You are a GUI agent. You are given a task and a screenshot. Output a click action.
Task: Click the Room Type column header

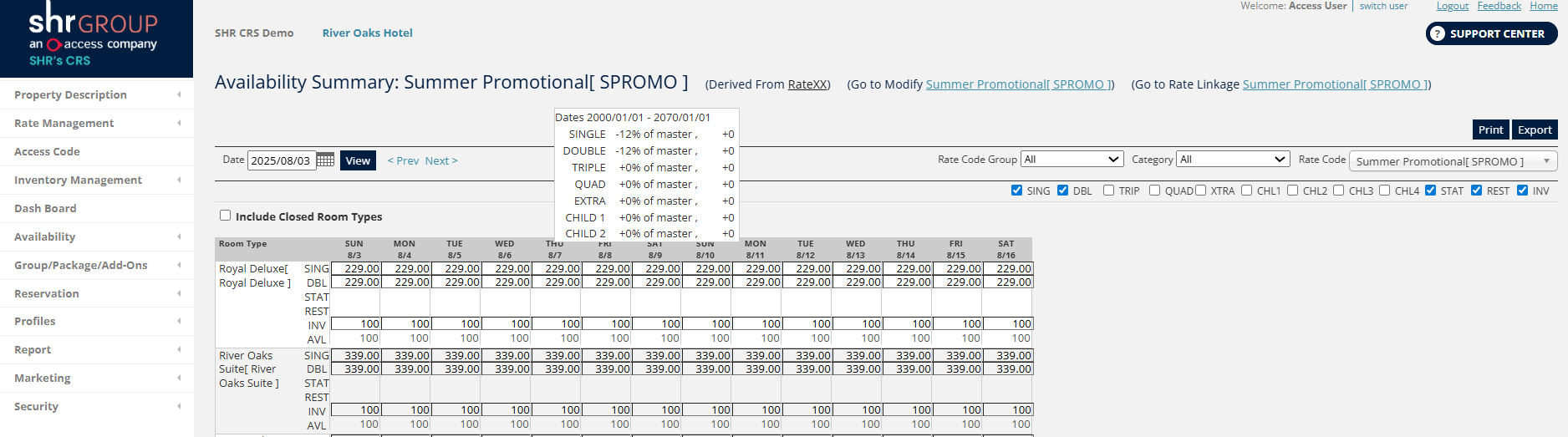pos(243,244)
